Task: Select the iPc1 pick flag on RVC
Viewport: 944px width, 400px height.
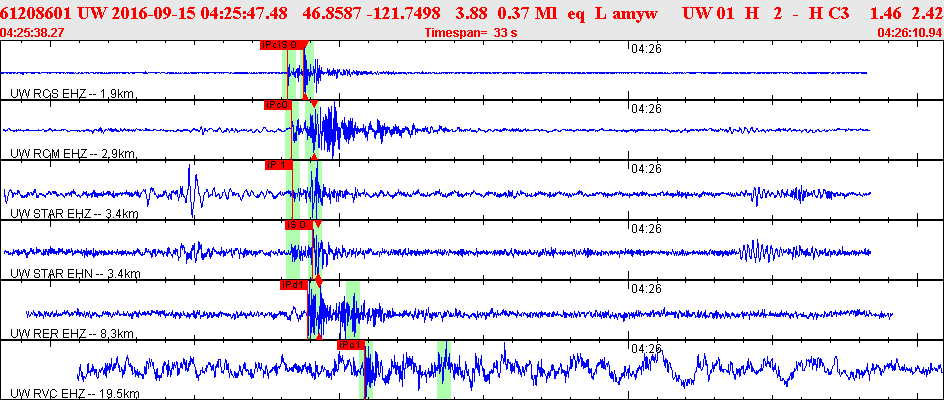Action: click(351, 345)
